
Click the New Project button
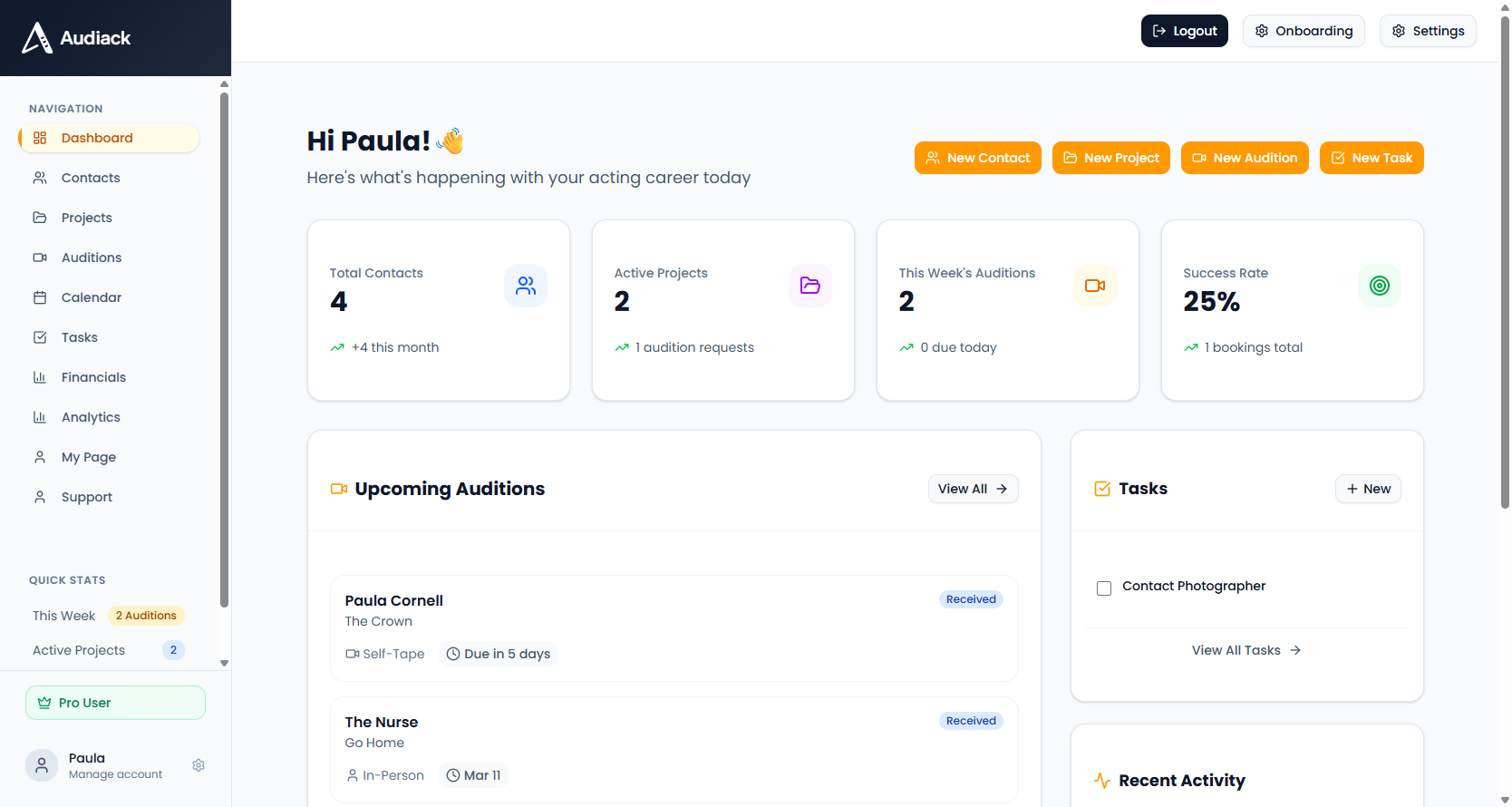[x=1110, y=158]
